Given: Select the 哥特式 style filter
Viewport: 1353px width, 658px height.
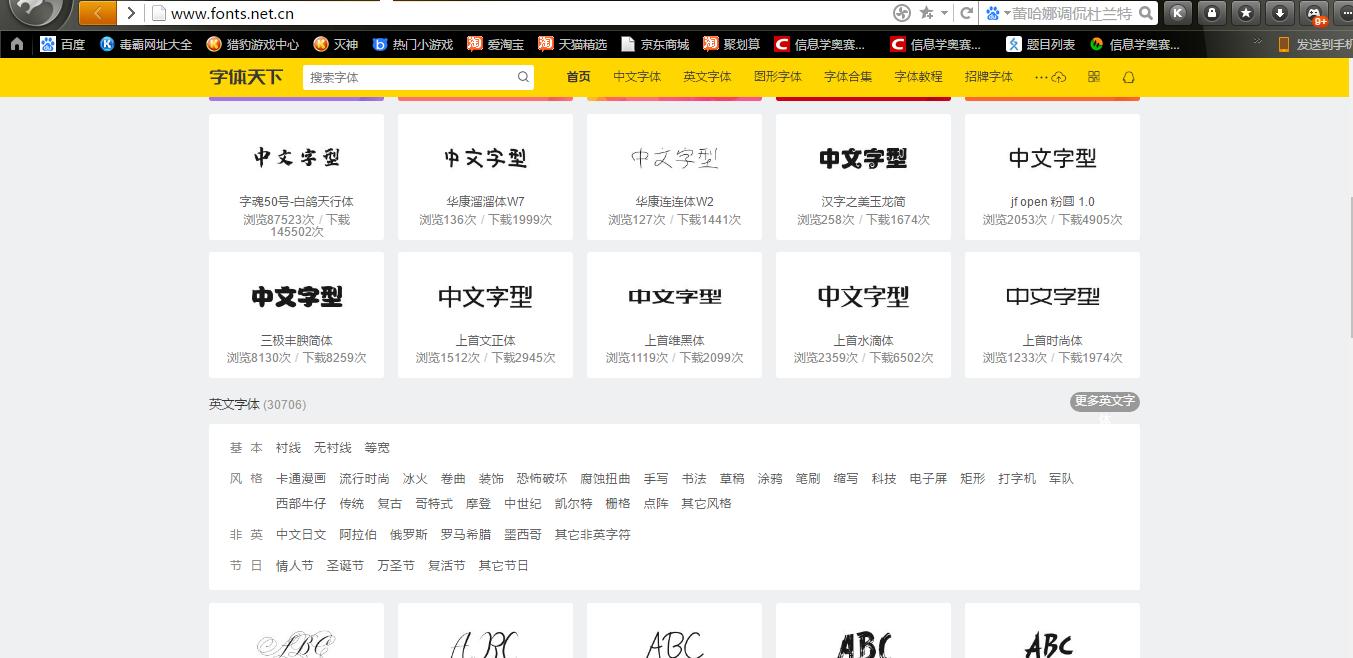Looking at the screenshot, I should click(433, 503).
